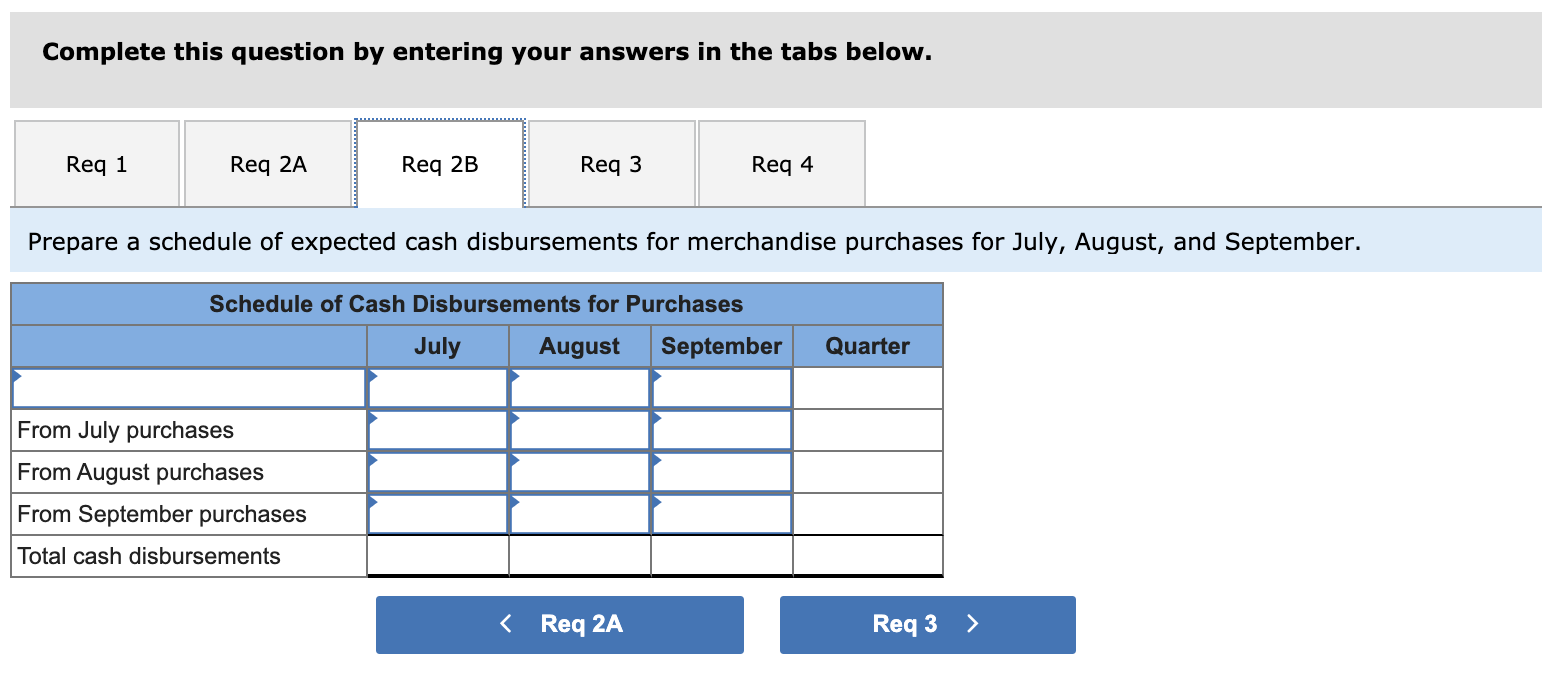Select July cell for From July purchases
Viewport: 1558px width, 678px height.
pyautogui.click(x=438, y=430)
